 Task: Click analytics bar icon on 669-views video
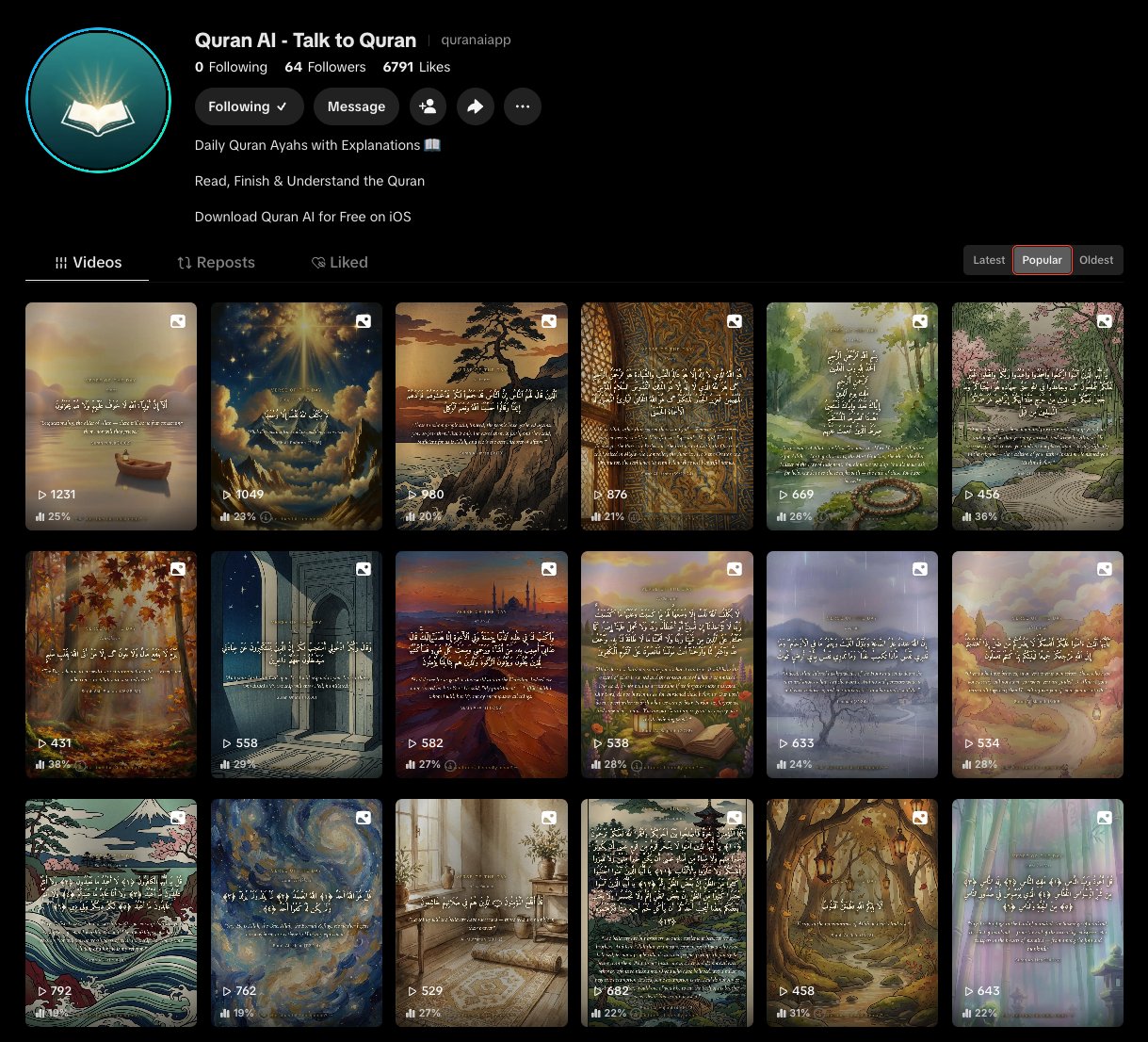click(x=782, y=516)
